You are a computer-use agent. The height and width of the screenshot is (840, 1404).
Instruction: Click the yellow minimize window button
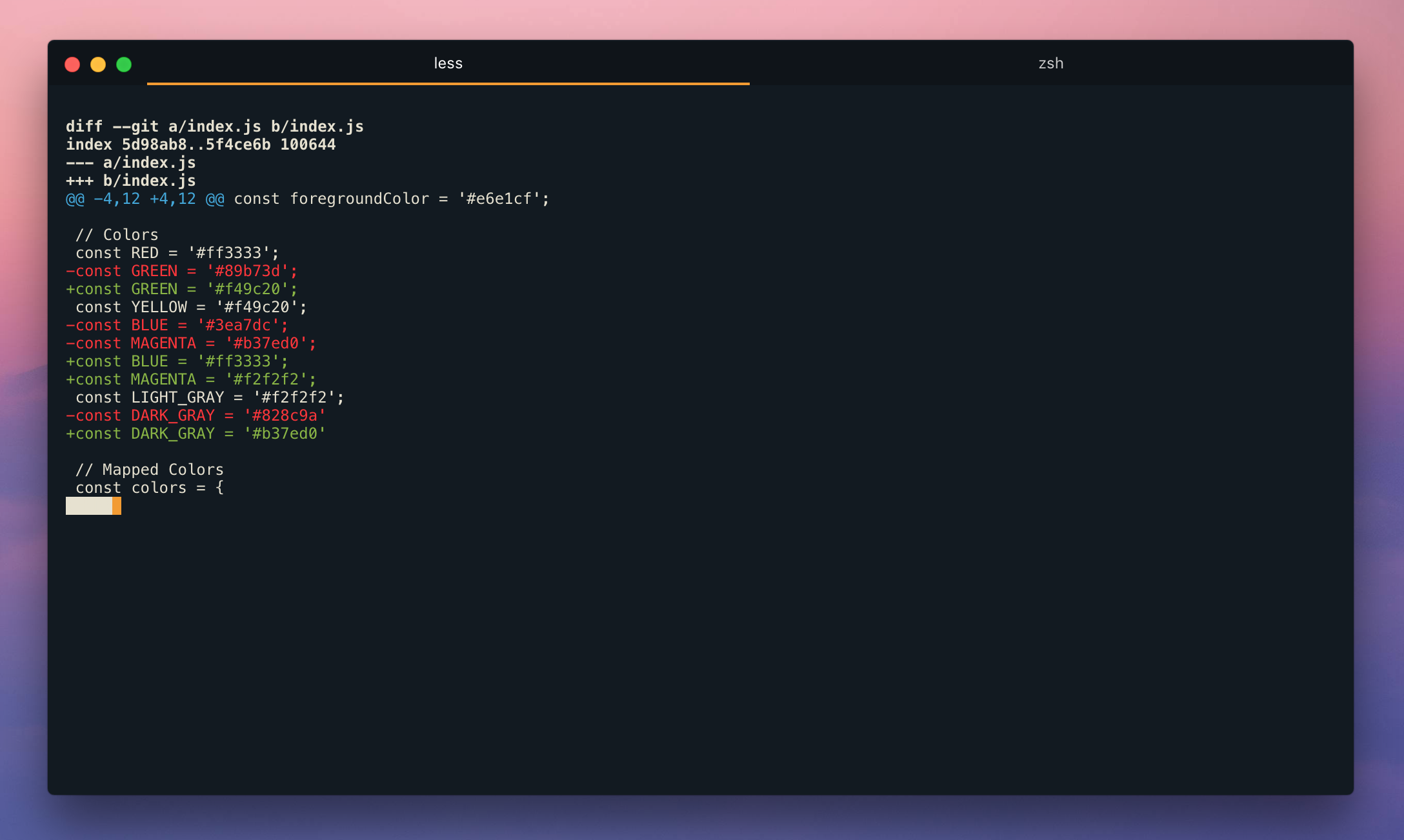click(98, 65)
